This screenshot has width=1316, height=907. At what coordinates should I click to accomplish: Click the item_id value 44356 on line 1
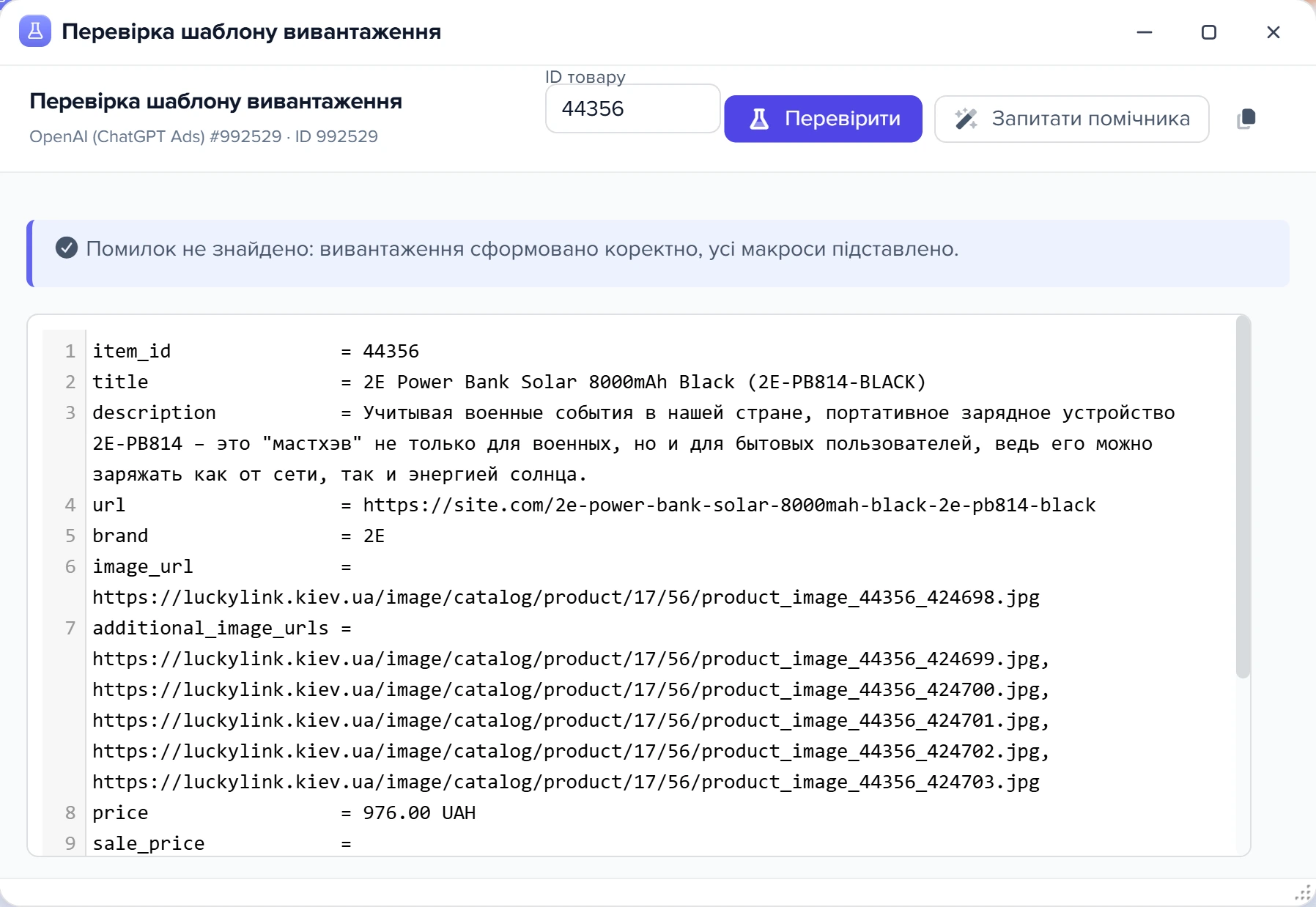tap(391, 351)
